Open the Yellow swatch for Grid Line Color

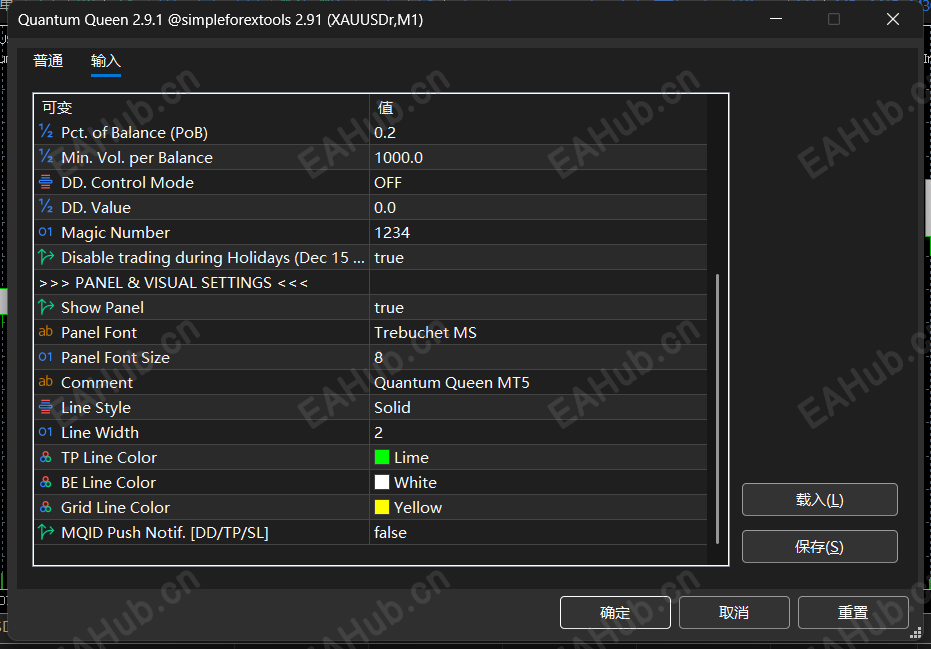382,507
